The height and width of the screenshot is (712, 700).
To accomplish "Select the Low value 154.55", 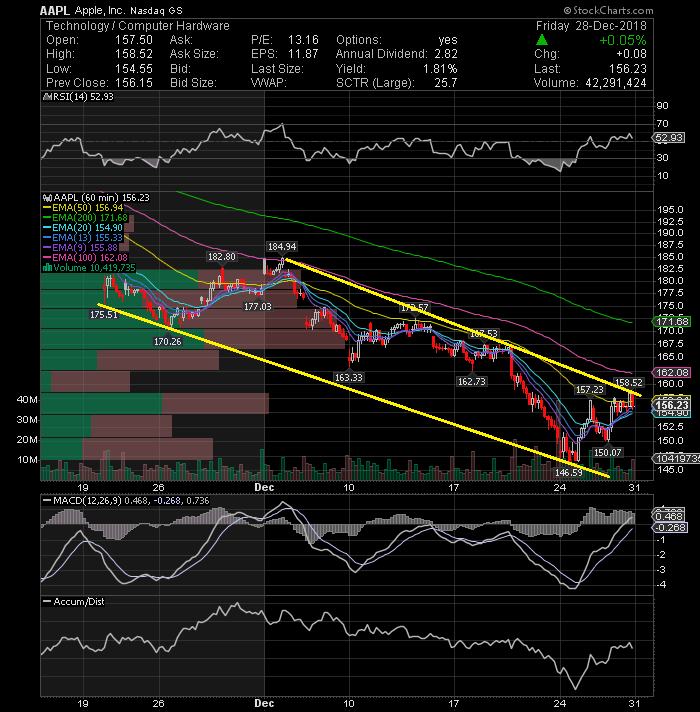I will [133, 69].
